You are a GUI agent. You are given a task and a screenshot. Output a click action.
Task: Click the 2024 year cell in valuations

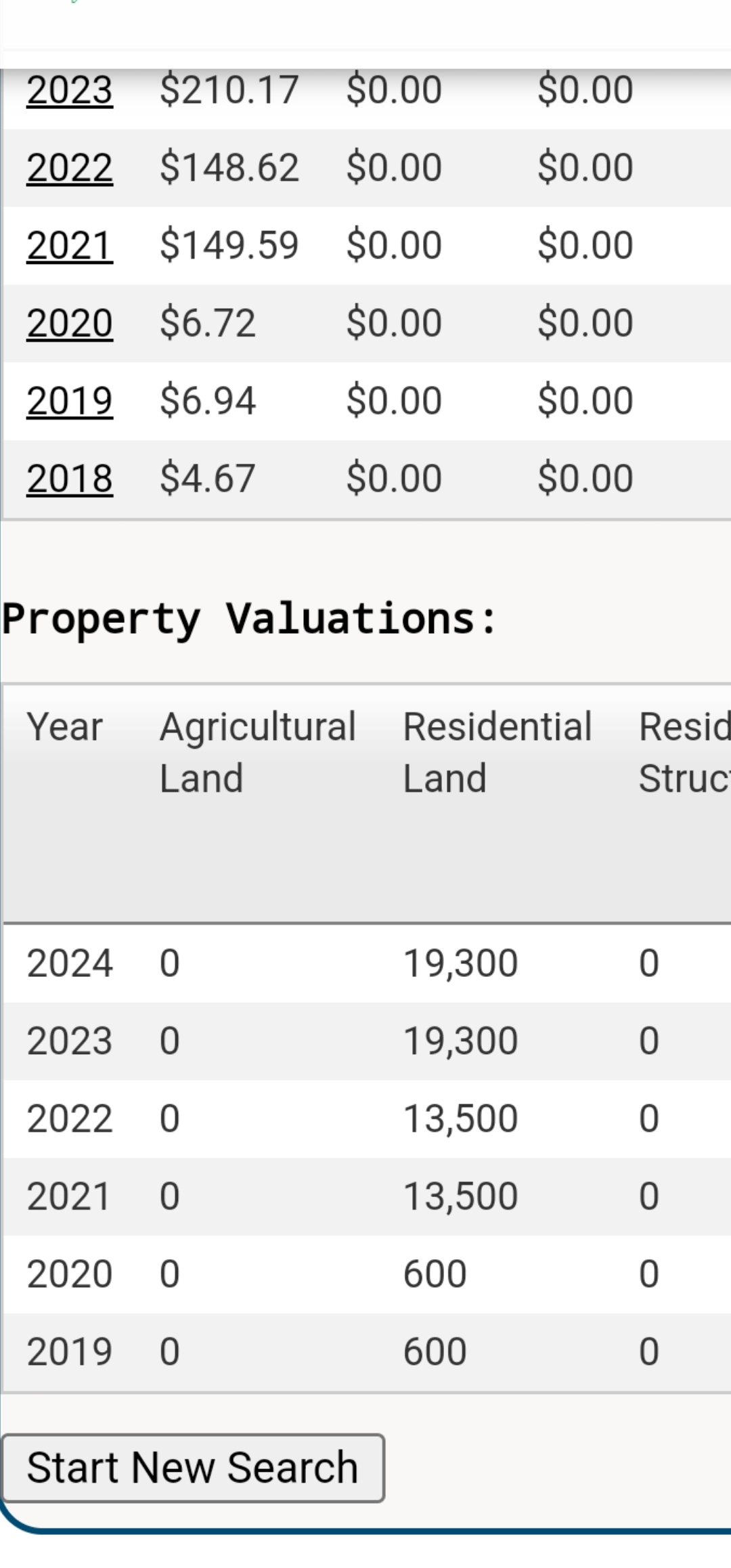(x=70, y=963)
